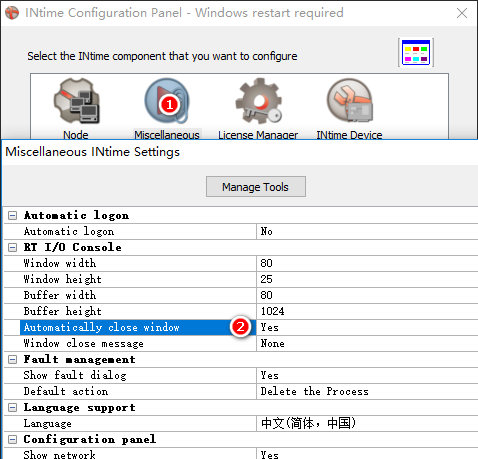Image resolution: width=478 pixels, height=459 pixels.
Task: Click the INtime Device label
Action: [x=349, y=135]
